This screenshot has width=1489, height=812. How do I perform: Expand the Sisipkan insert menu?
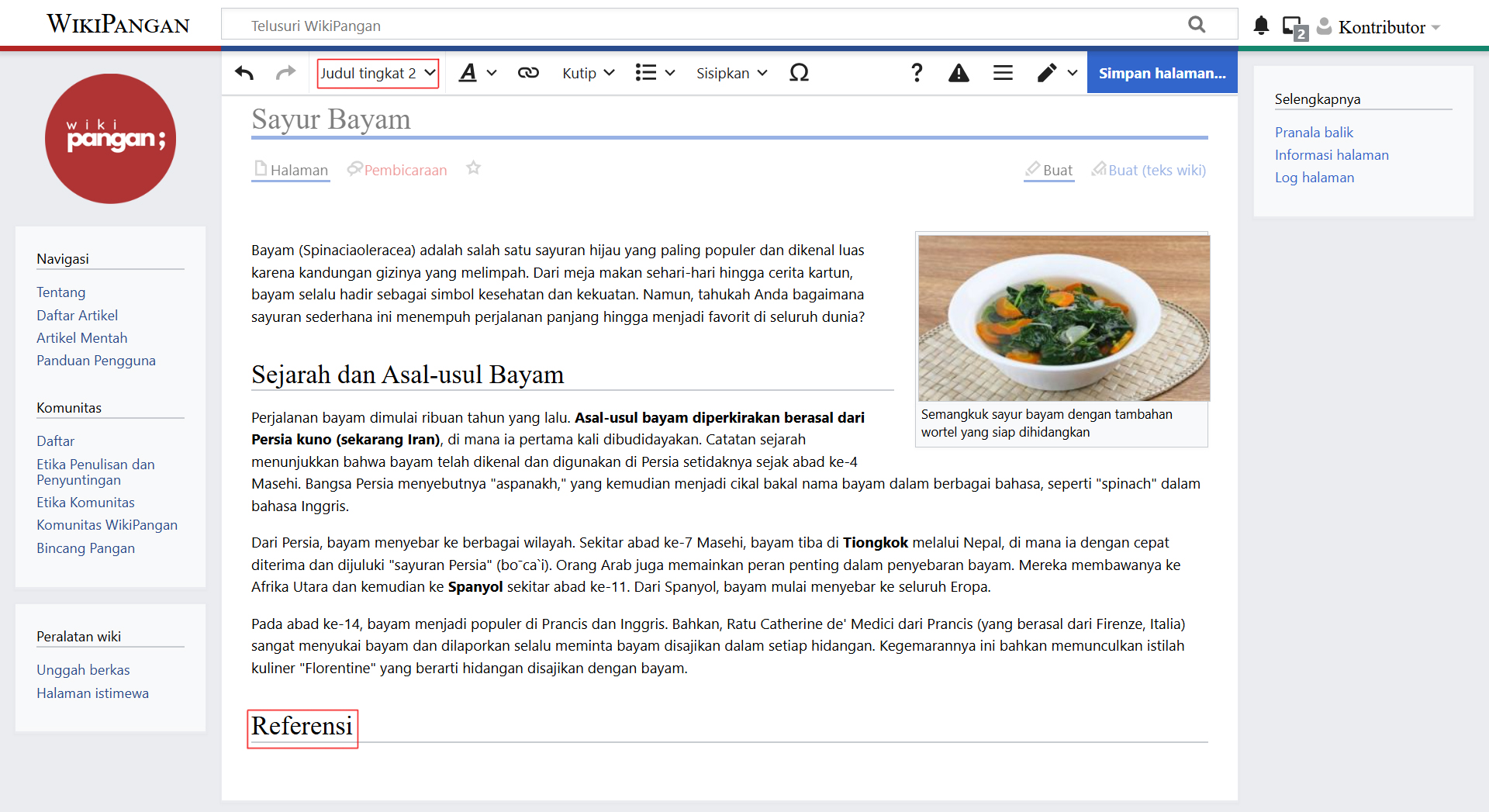tap(731, 73)
